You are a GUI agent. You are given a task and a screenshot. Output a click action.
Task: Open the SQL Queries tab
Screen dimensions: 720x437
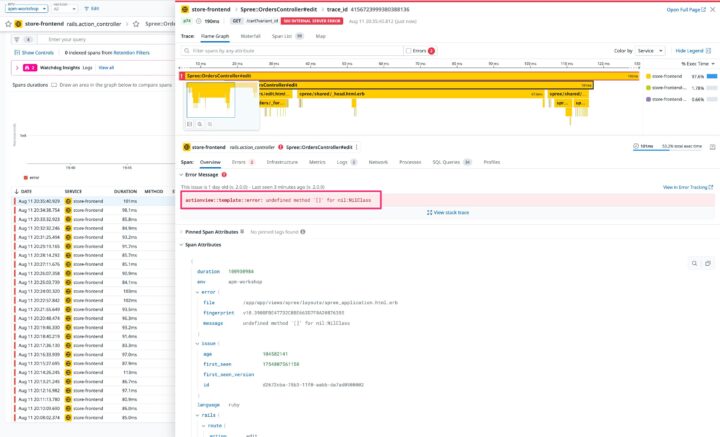point(452,162)
